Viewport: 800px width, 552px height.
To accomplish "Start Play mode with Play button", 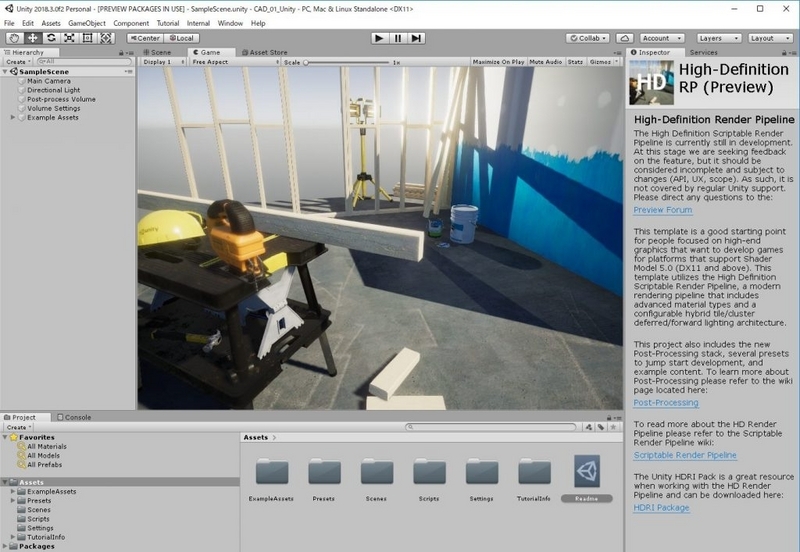I will 379,38.
